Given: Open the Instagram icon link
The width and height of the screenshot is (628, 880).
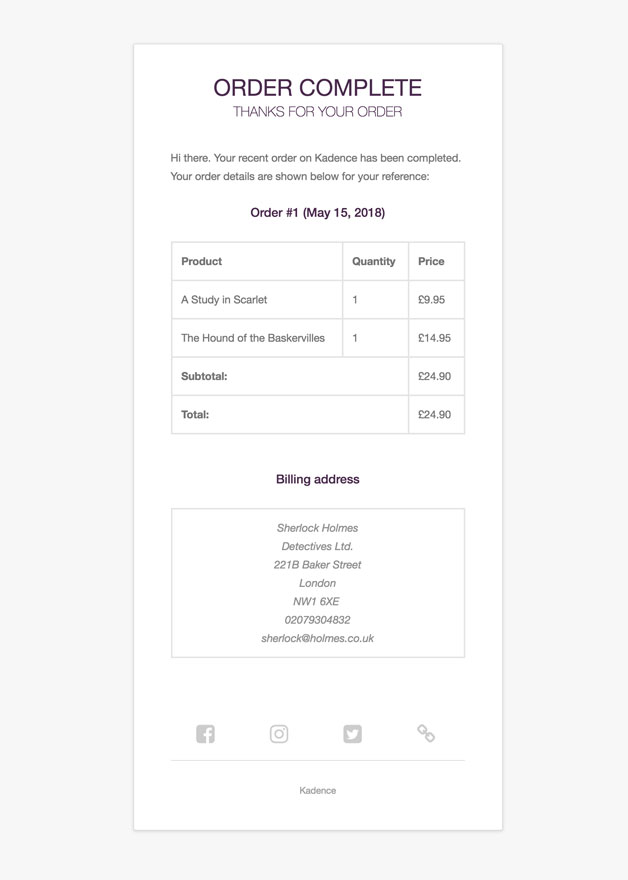Looking at the screenshot, I should point(279,734).
